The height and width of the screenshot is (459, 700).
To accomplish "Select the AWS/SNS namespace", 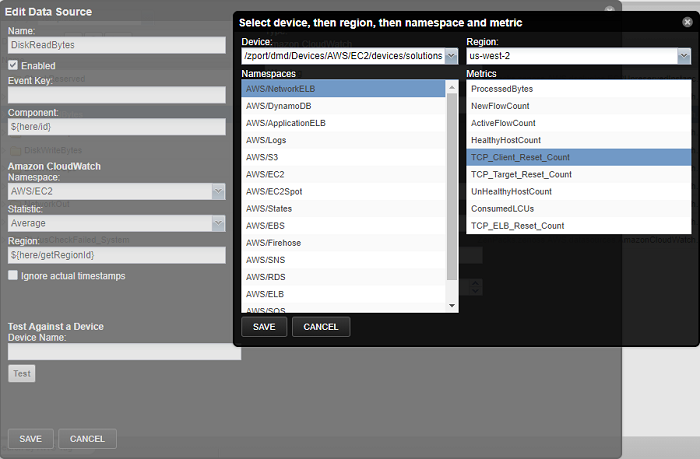I will coord(343,260).
